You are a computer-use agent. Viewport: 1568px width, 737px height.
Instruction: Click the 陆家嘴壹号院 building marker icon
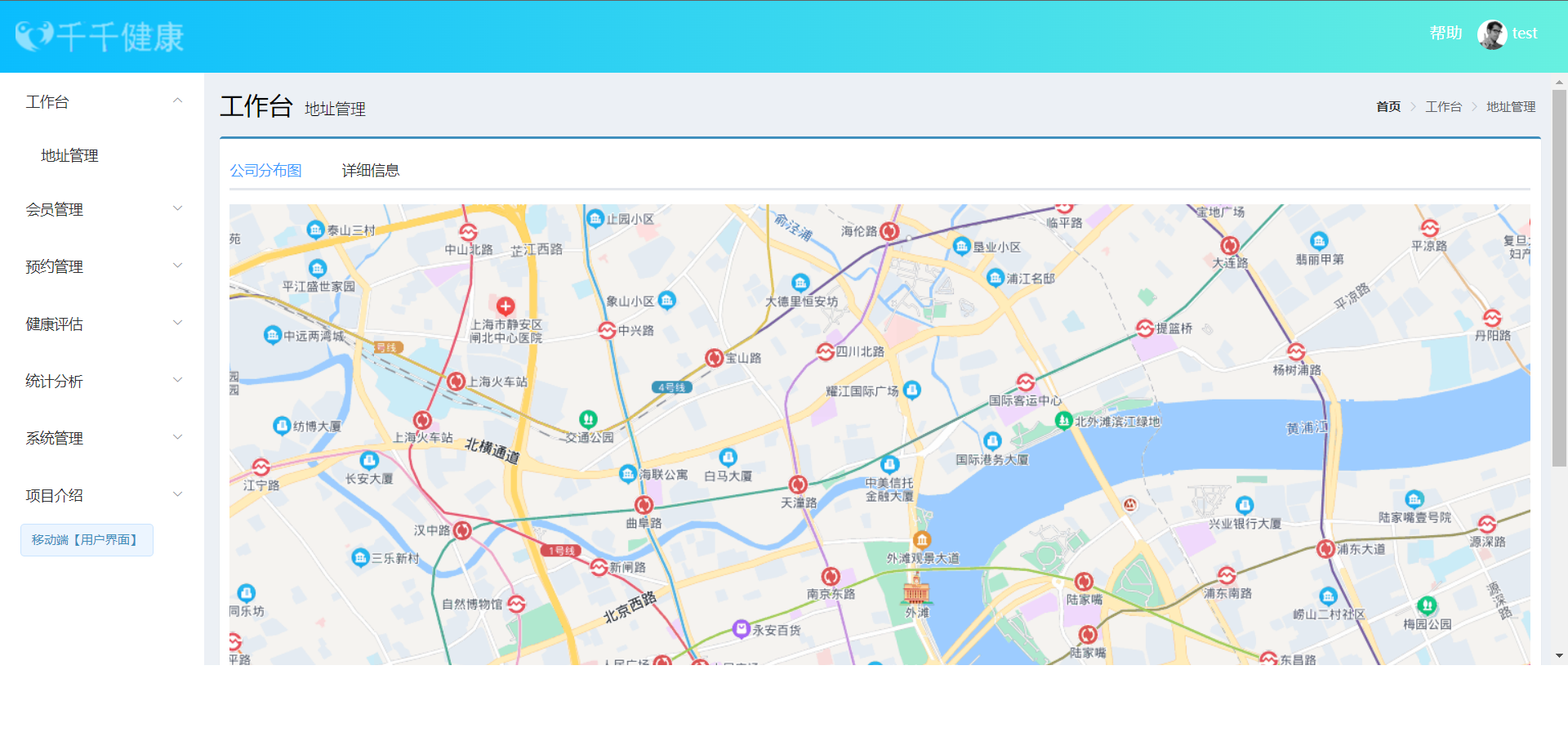click(1414, 499)
